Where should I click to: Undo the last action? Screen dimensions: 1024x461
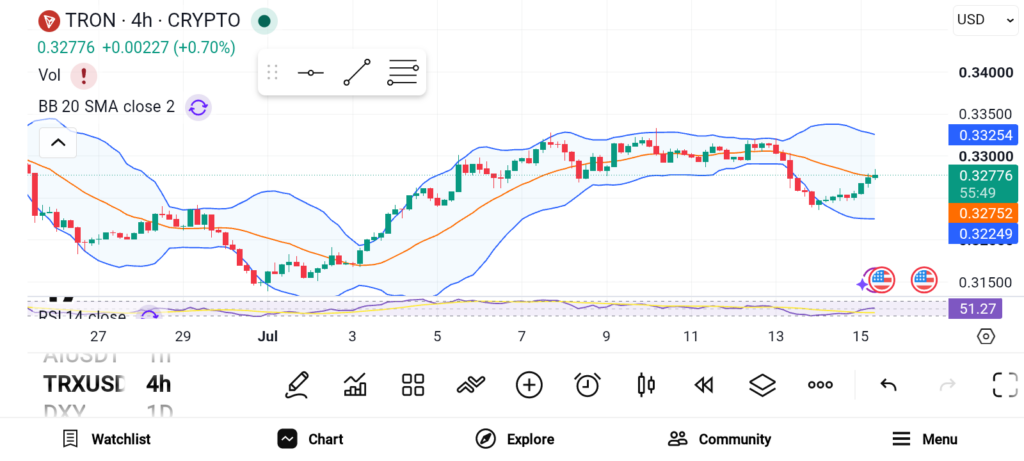888,385
